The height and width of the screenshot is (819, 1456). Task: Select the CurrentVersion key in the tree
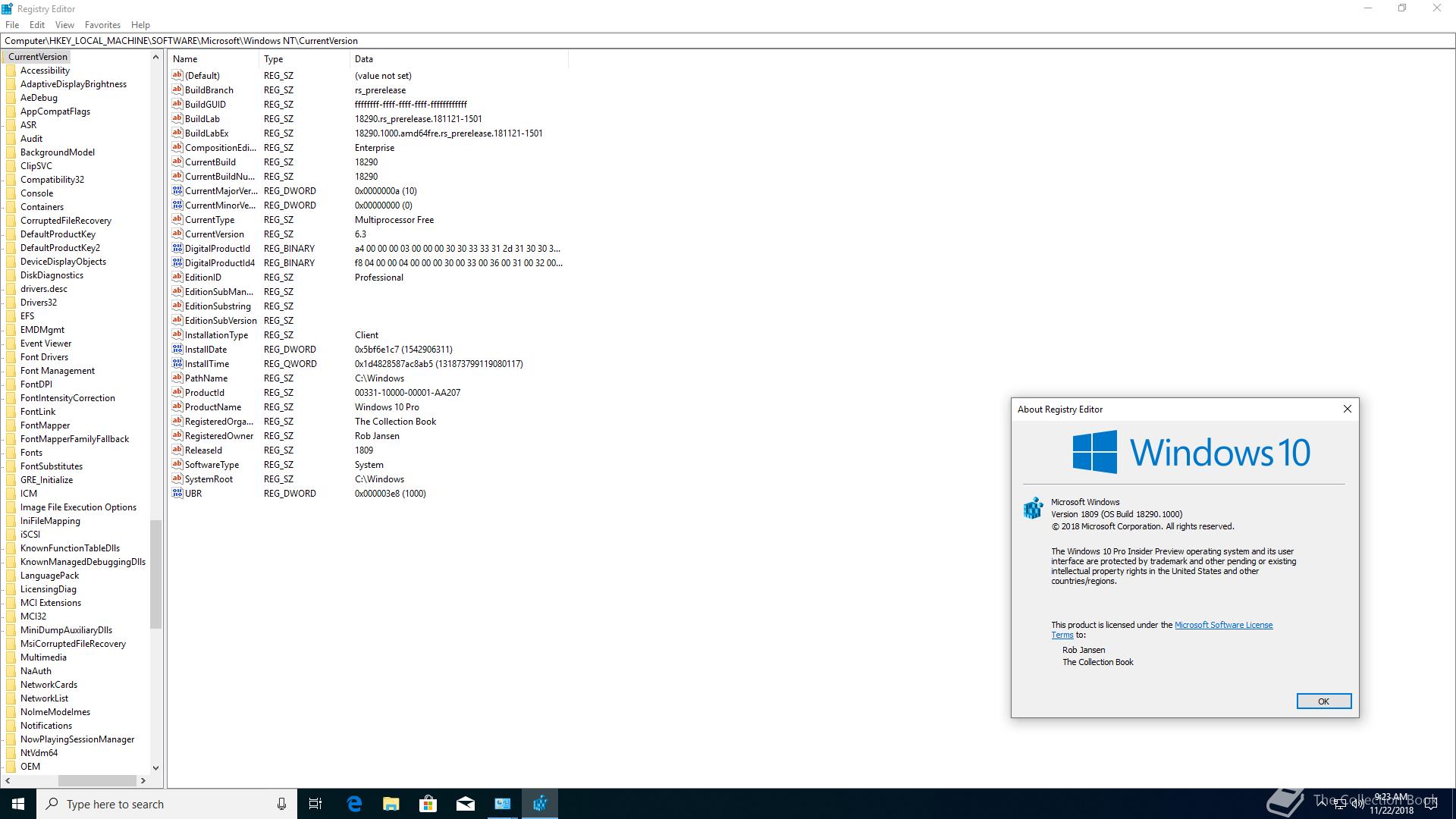(38, 57)
